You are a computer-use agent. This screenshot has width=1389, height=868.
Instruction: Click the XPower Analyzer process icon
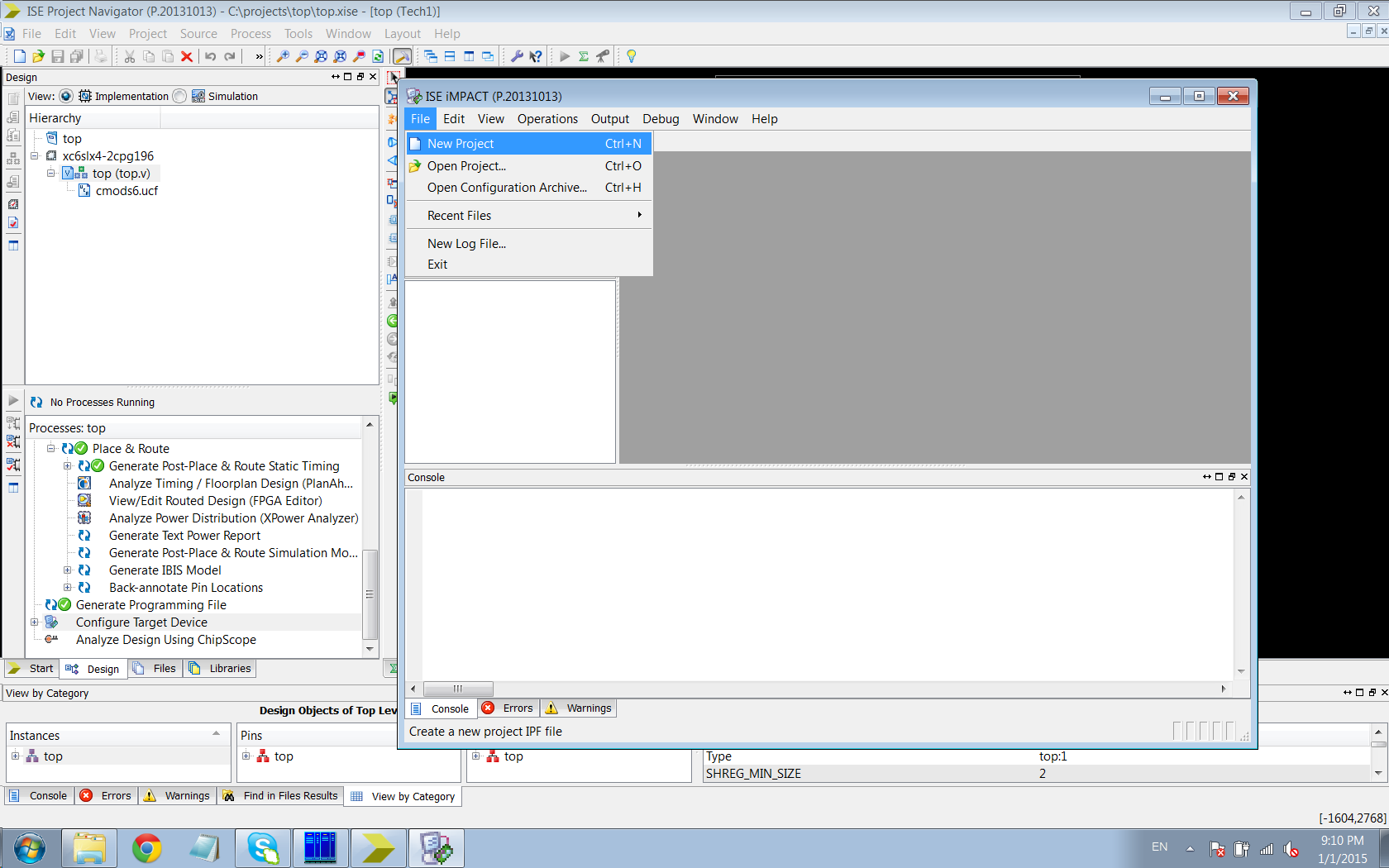pyautogui.click(x=84, y=517)
